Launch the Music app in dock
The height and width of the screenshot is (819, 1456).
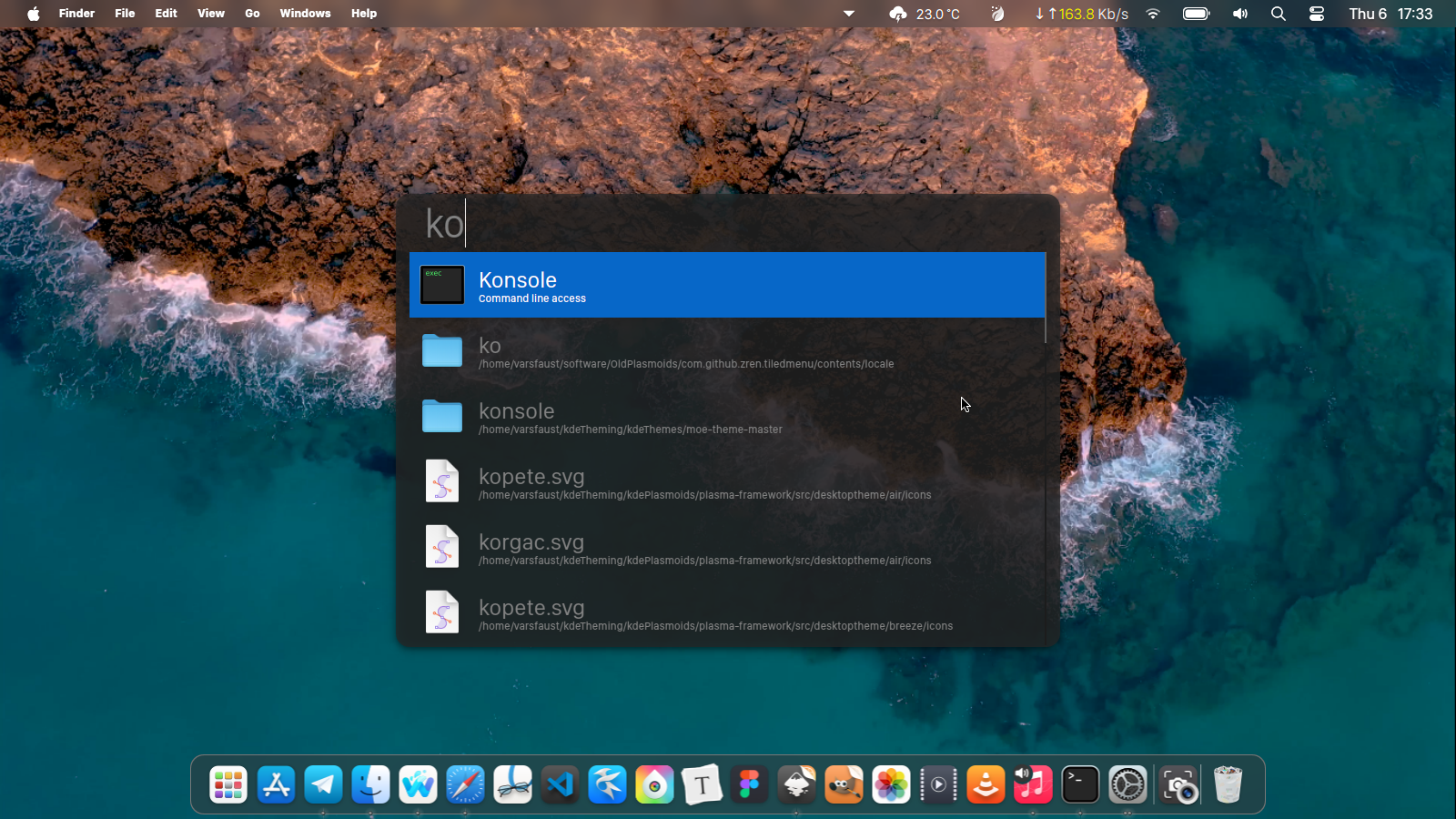(x=1033, y=784)
